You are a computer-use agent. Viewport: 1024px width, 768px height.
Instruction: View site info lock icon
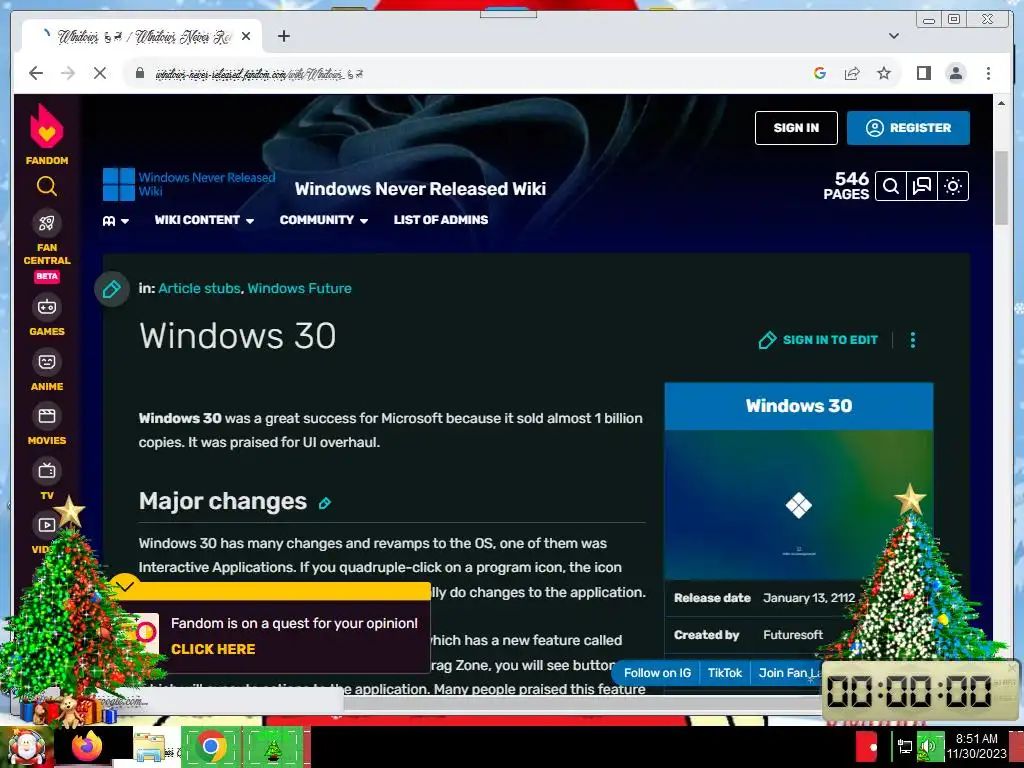pyautogui.click(x=140, y=73)
